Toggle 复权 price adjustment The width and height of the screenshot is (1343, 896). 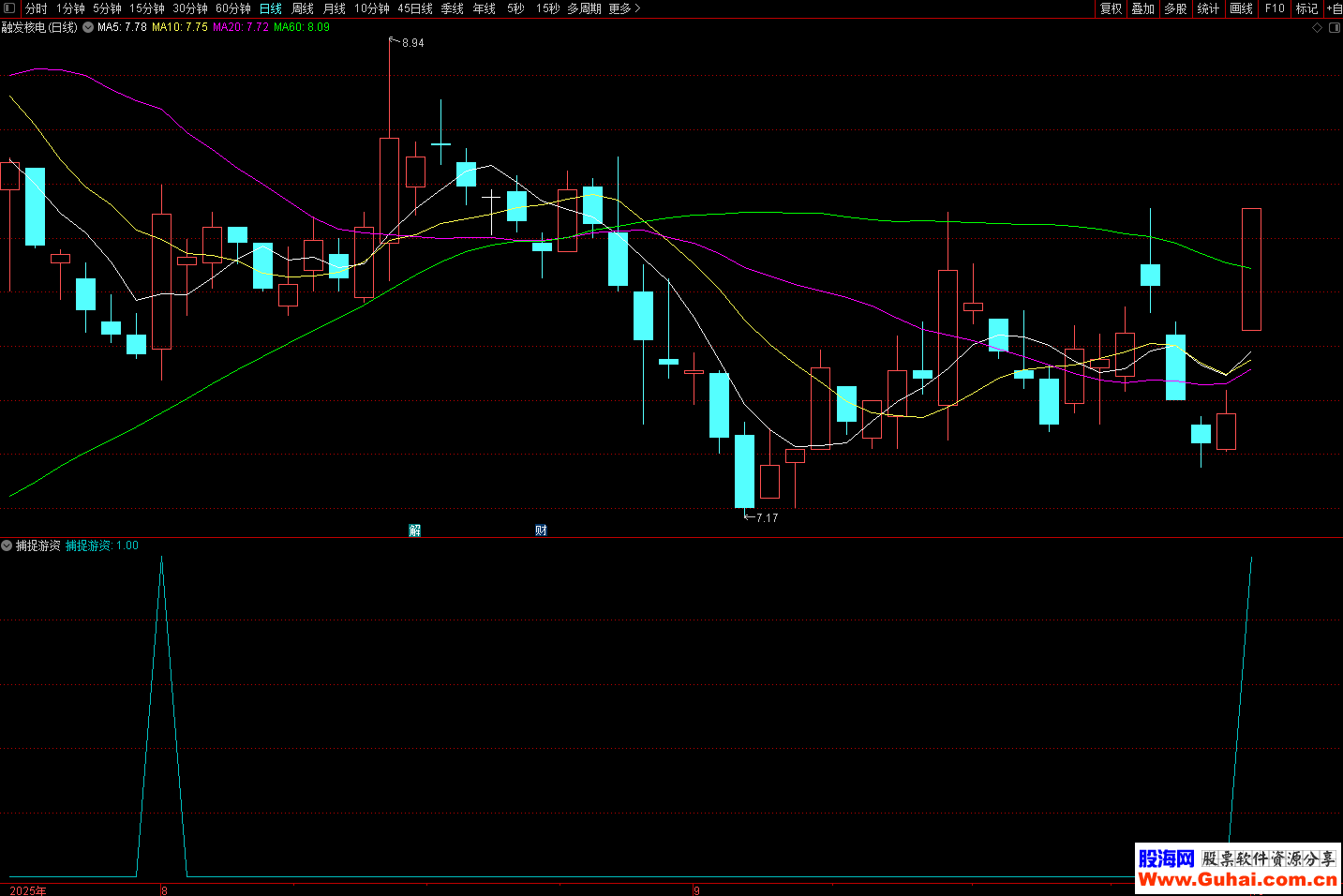[x=1112, y=8]
